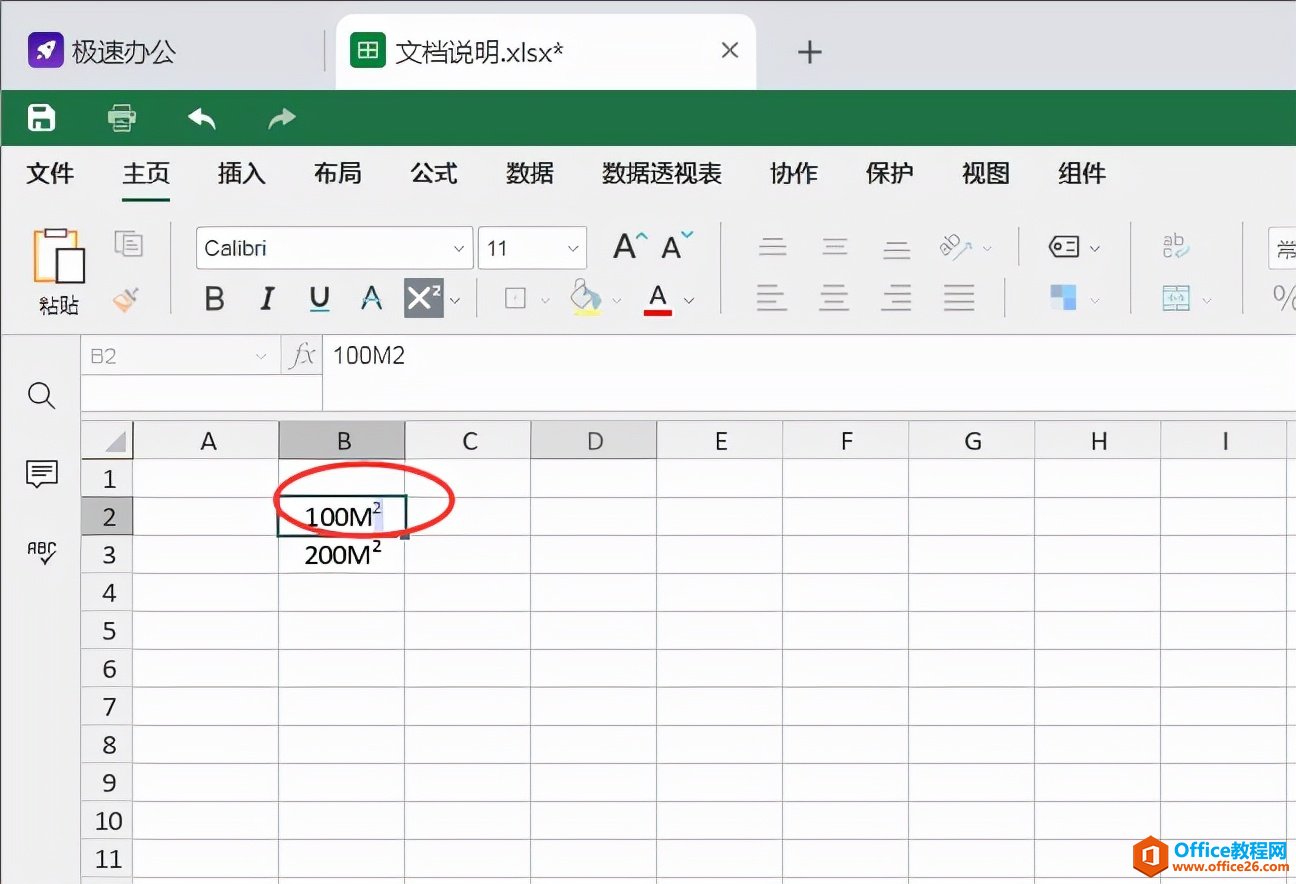Open the spell check tool in the sidebar
The height and width of the screenshot is (884, 1296).
[41, 552]
